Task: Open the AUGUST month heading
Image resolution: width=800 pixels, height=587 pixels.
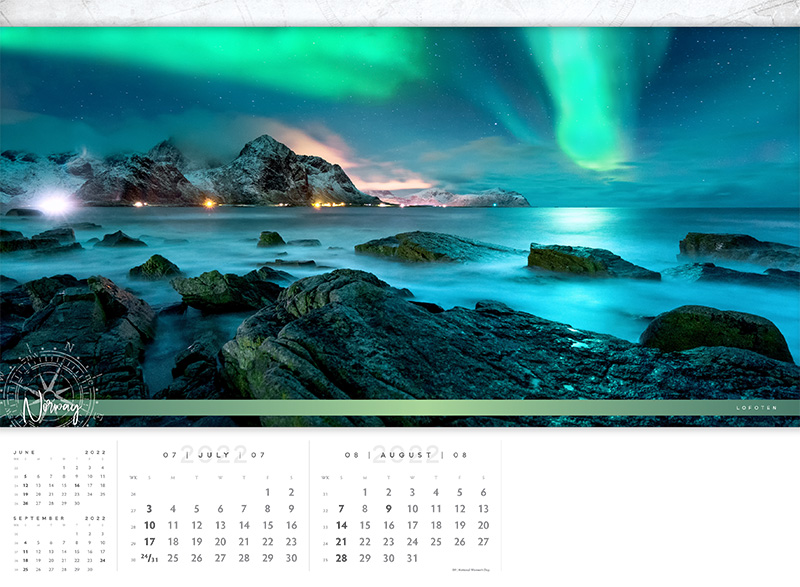Action: click(405, 455)
